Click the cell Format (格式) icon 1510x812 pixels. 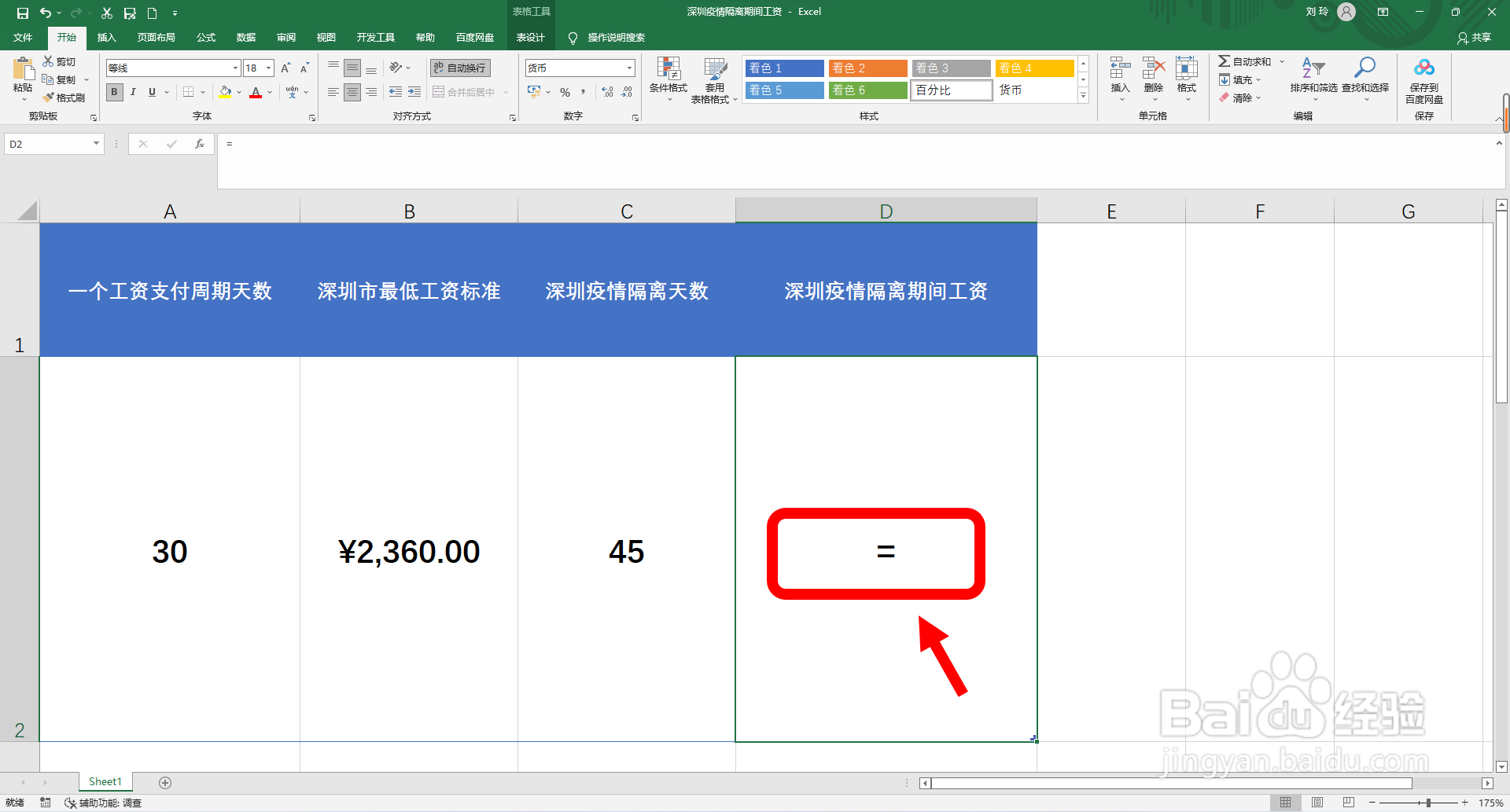pyautogui.click(x=1186, y=69)
